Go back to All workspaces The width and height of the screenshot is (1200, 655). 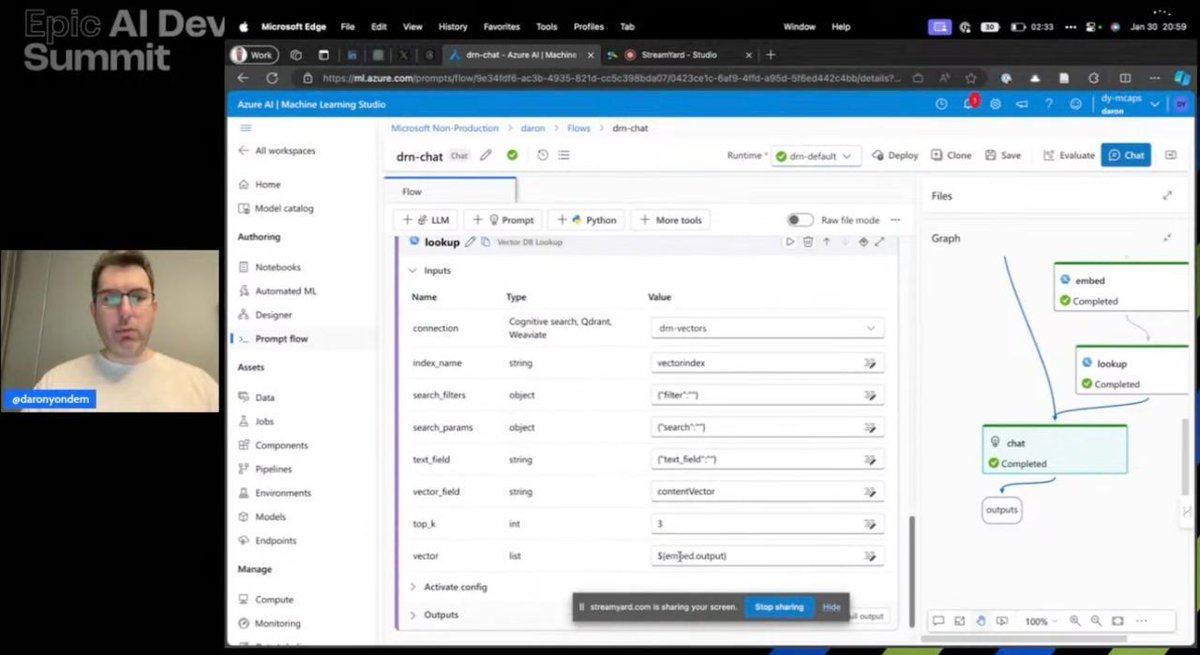click(x=277, y=151)
